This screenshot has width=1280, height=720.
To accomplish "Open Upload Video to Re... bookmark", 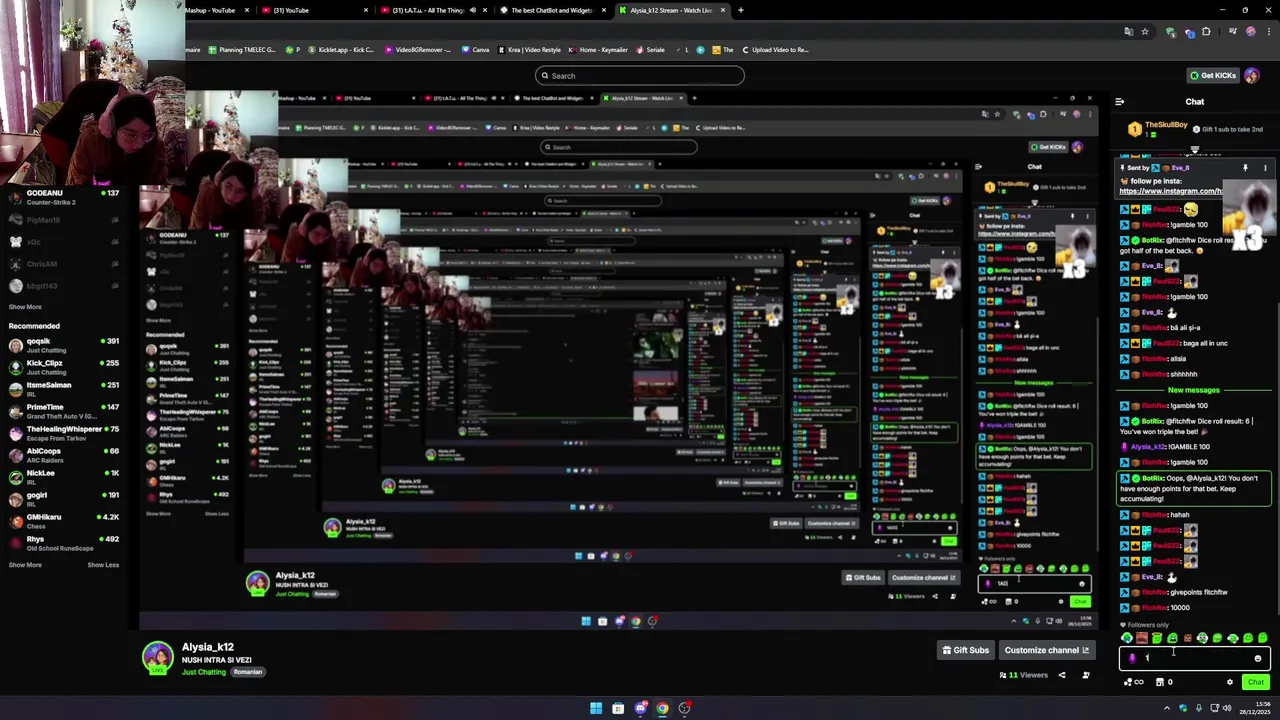I will 774,50.
